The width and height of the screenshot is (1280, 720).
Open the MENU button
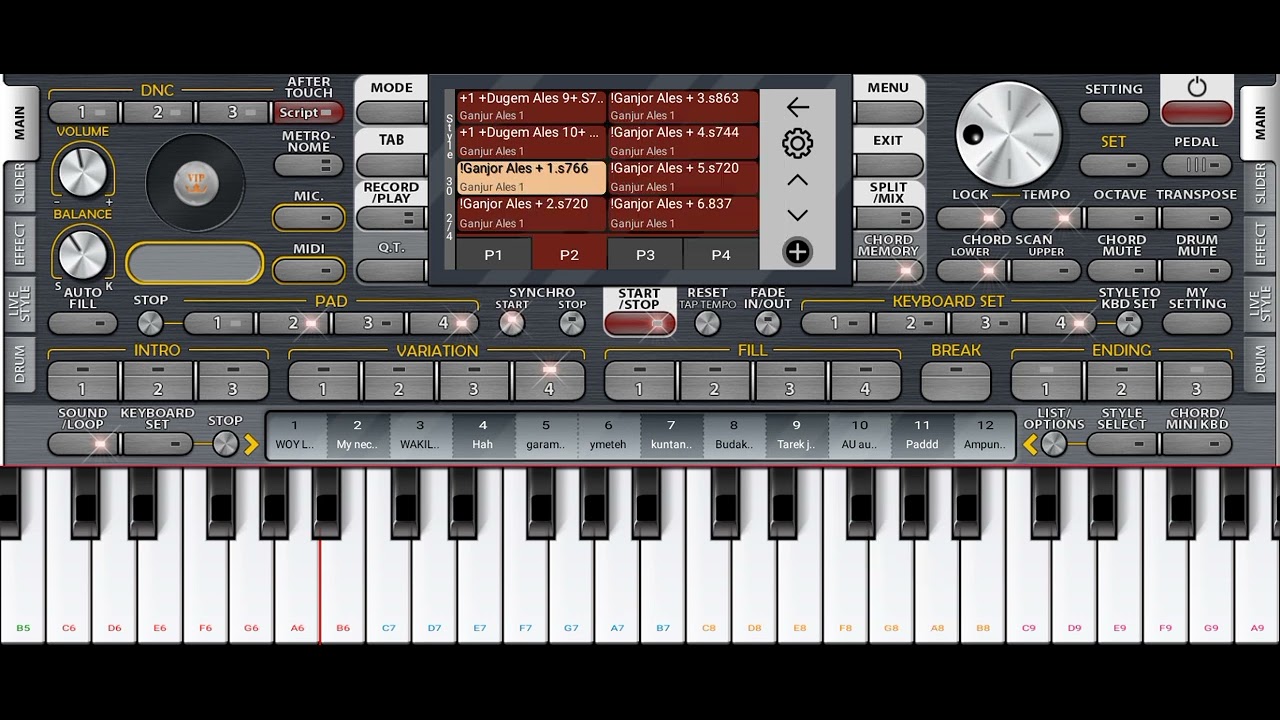pyautogui.click(x=888, y=113)
